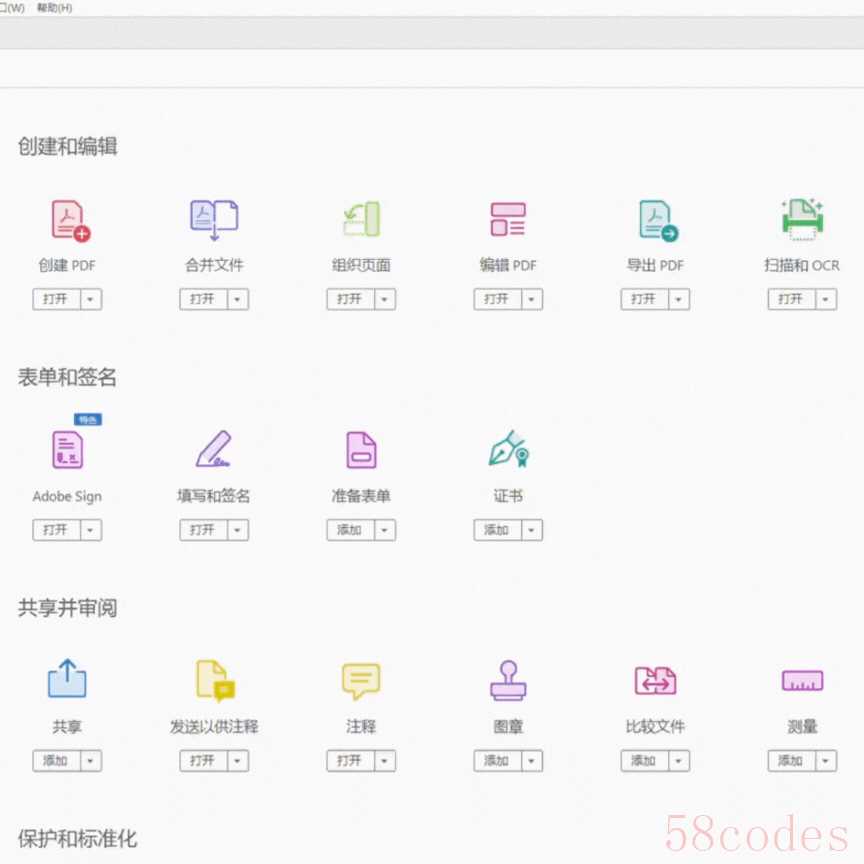864x864 pixels.
Task: Click the 表单和签名 section heading
Action: (67, 377)
